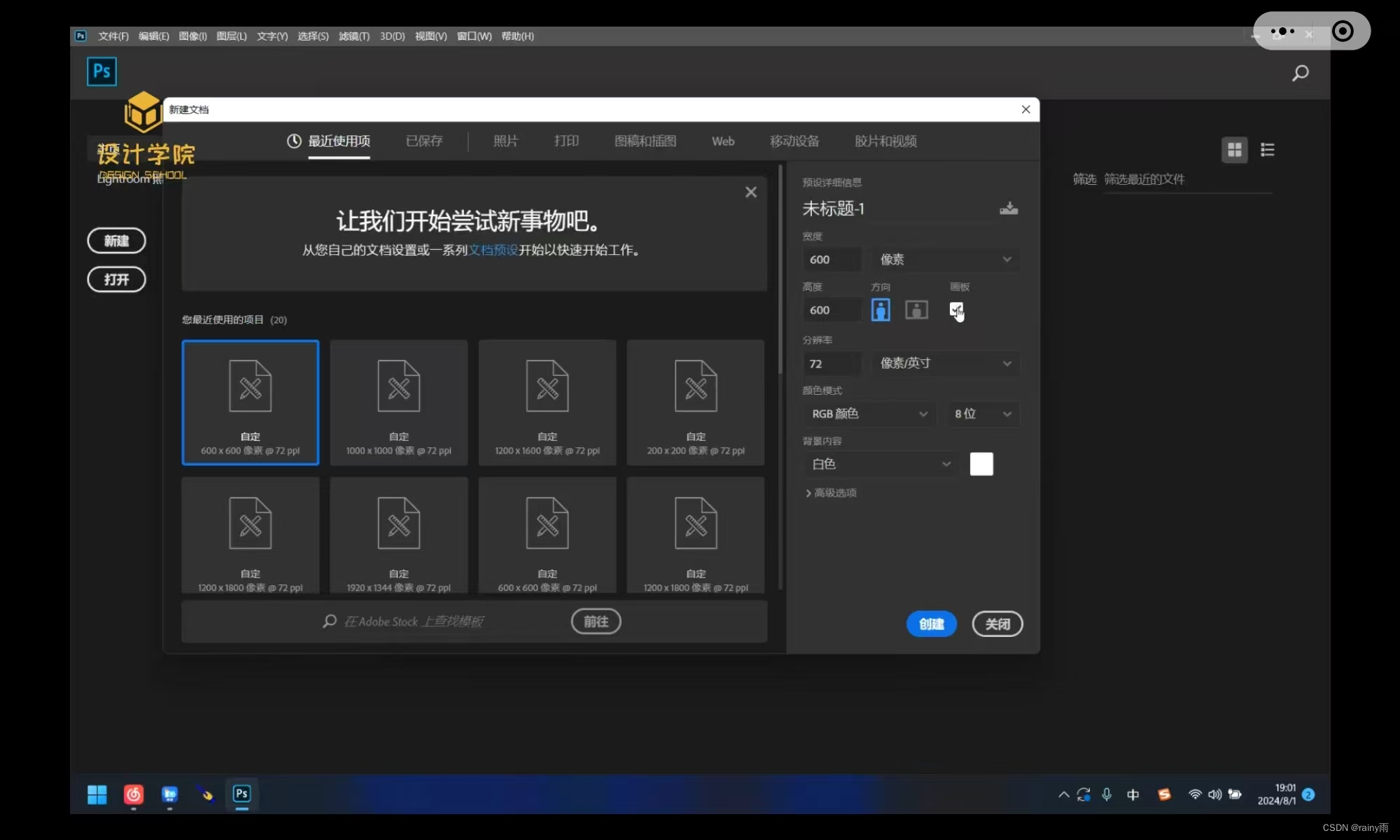The height and width of the screenshot is (840, 1400).
Task: Show hidden tray icons chevron
Action: tap(1063, 794)
